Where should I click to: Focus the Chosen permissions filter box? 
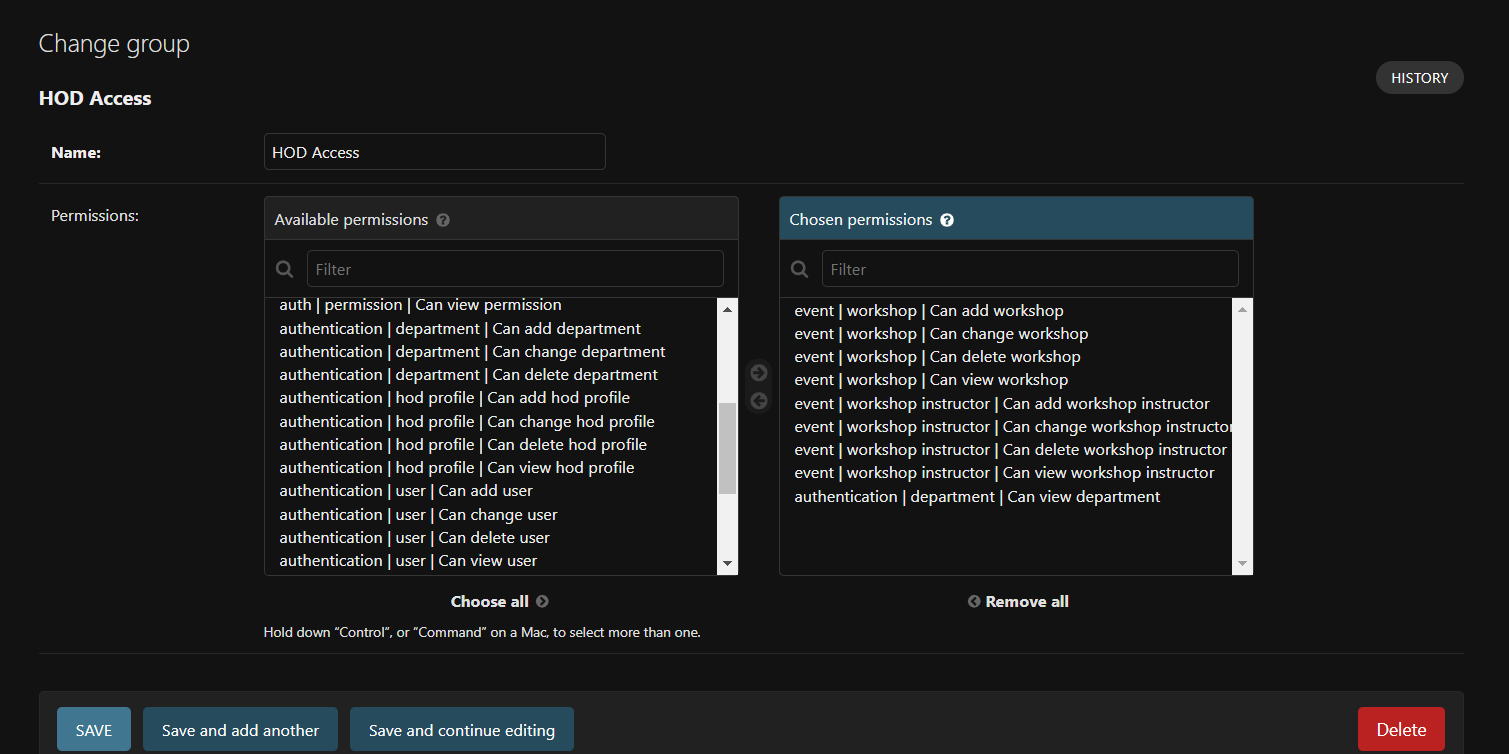(1030, 269)
